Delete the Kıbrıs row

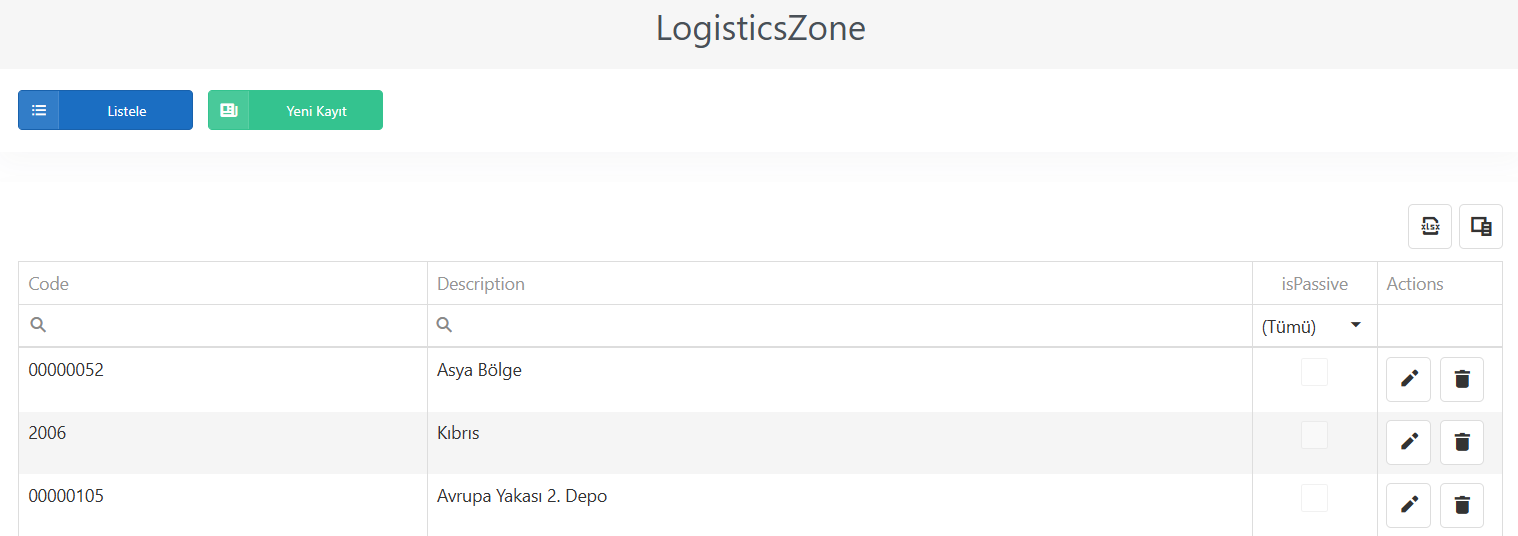click(1462, 442)
